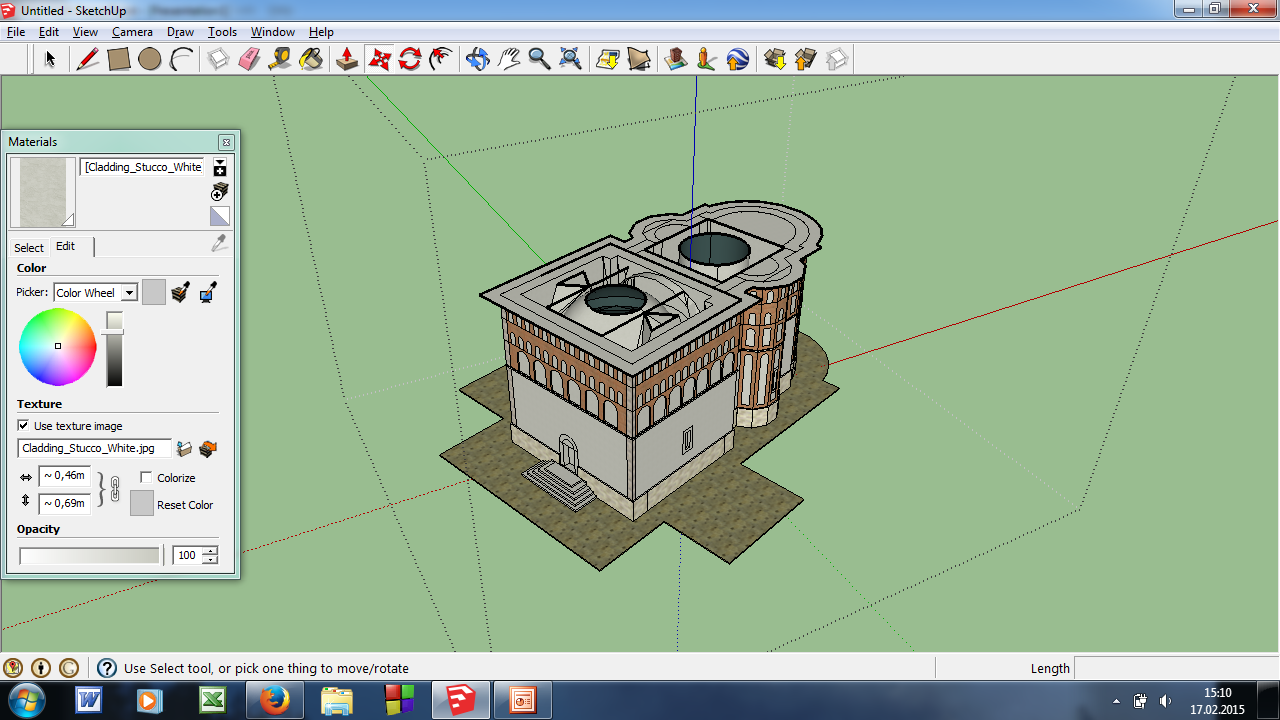Click the Reset Color button
This screenshot has width=1280, height=720.
click(x=142, y=503)
